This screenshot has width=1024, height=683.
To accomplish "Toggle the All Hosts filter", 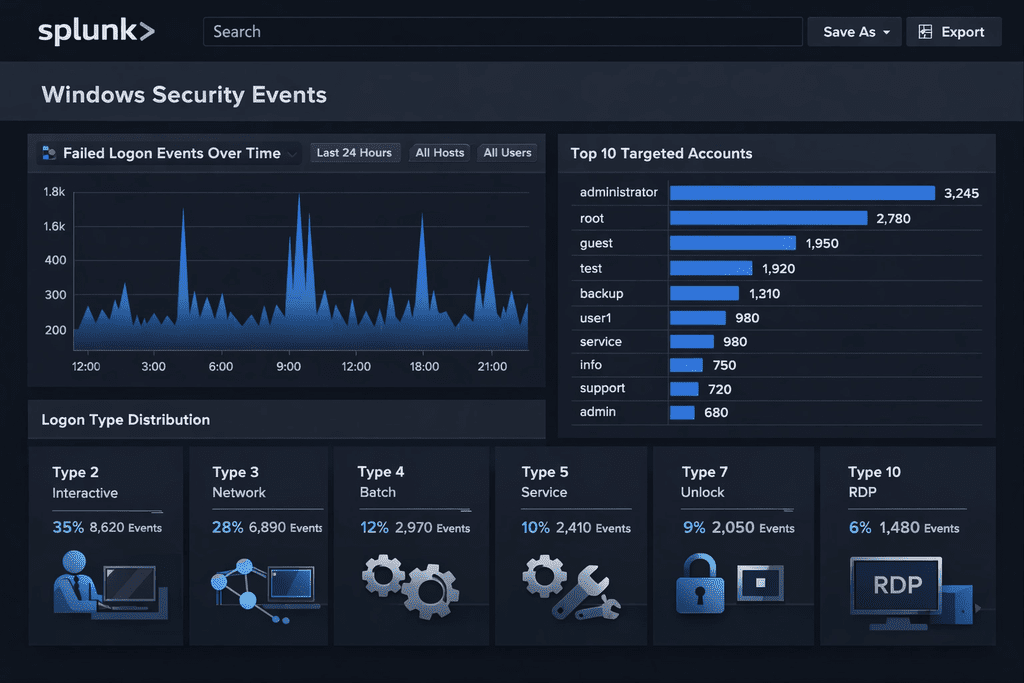I will point(440,153).
